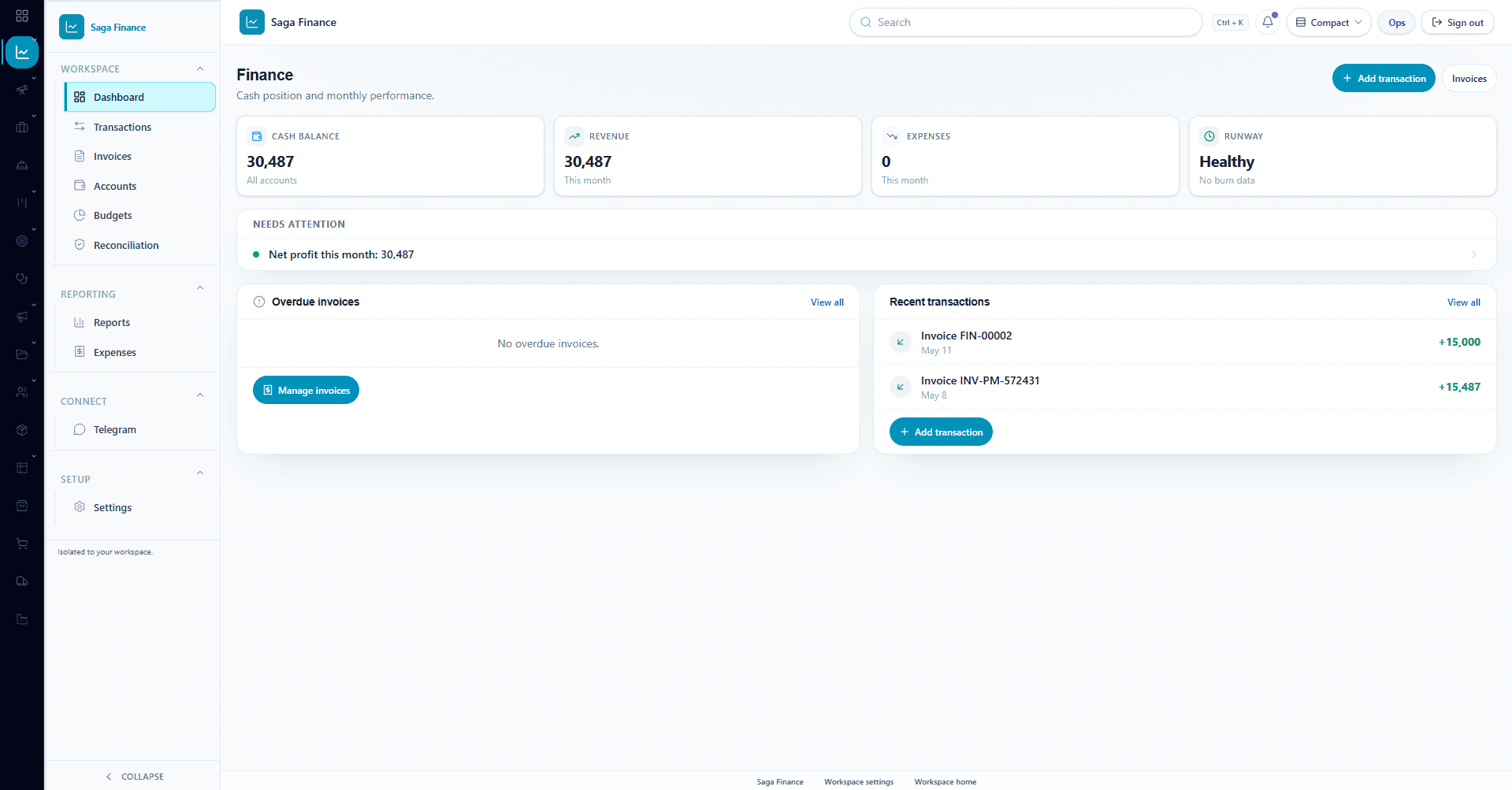Open the target icon in the left rail

click(x=22, y=240)
